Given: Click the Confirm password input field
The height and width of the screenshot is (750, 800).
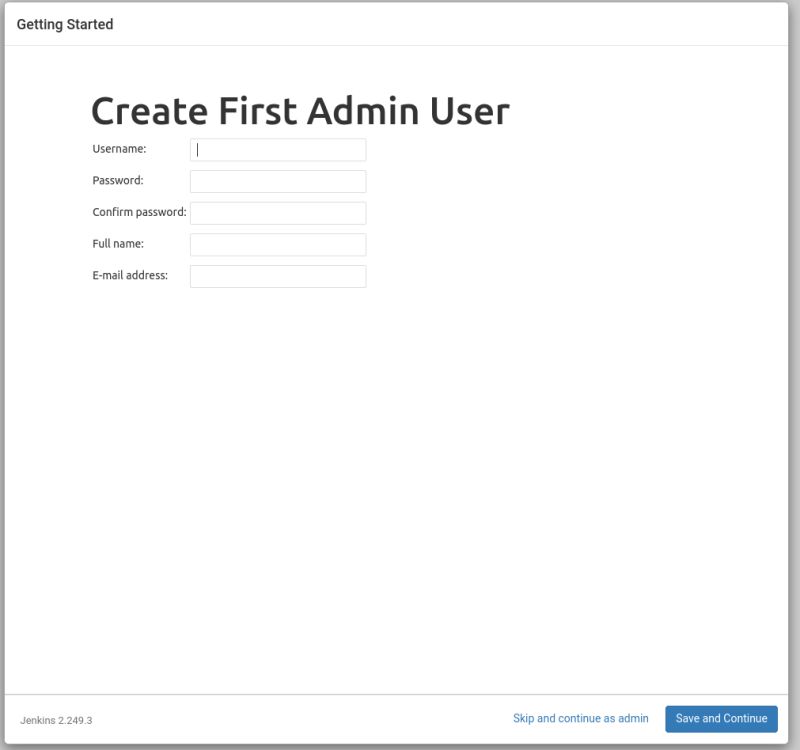Looking at the screenshot, I should click(x=278, y=212).
